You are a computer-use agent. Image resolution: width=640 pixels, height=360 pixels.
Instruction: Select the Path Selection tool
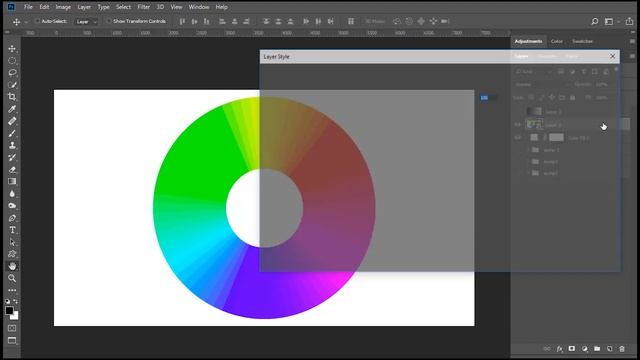click(x=12, y=242)
